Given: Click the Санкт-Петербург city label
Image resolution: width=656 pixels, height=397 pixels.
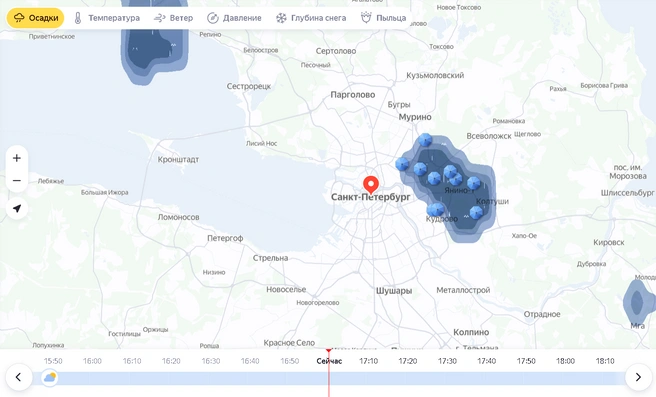Looking at the screenshot, I should tap(371, 197).
